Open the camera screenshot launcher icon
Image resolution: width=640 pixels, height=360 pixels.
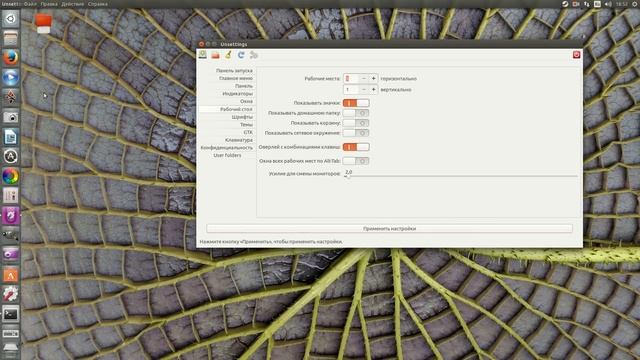11,117
